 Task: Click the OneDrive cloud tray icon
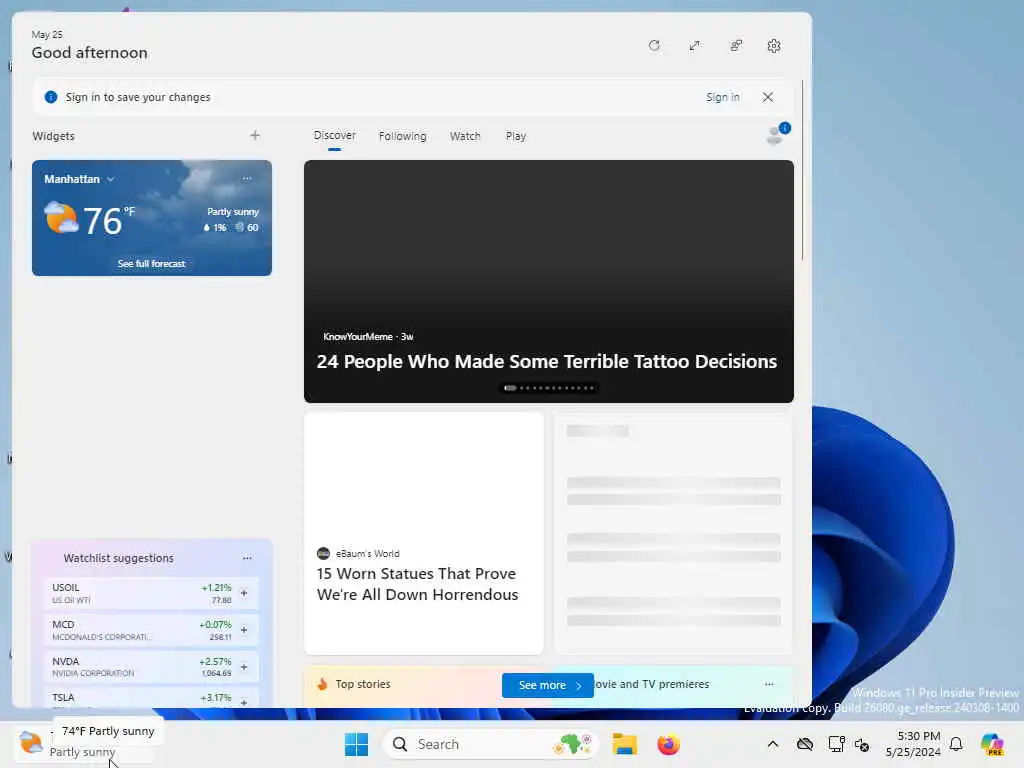pos(805,744)
